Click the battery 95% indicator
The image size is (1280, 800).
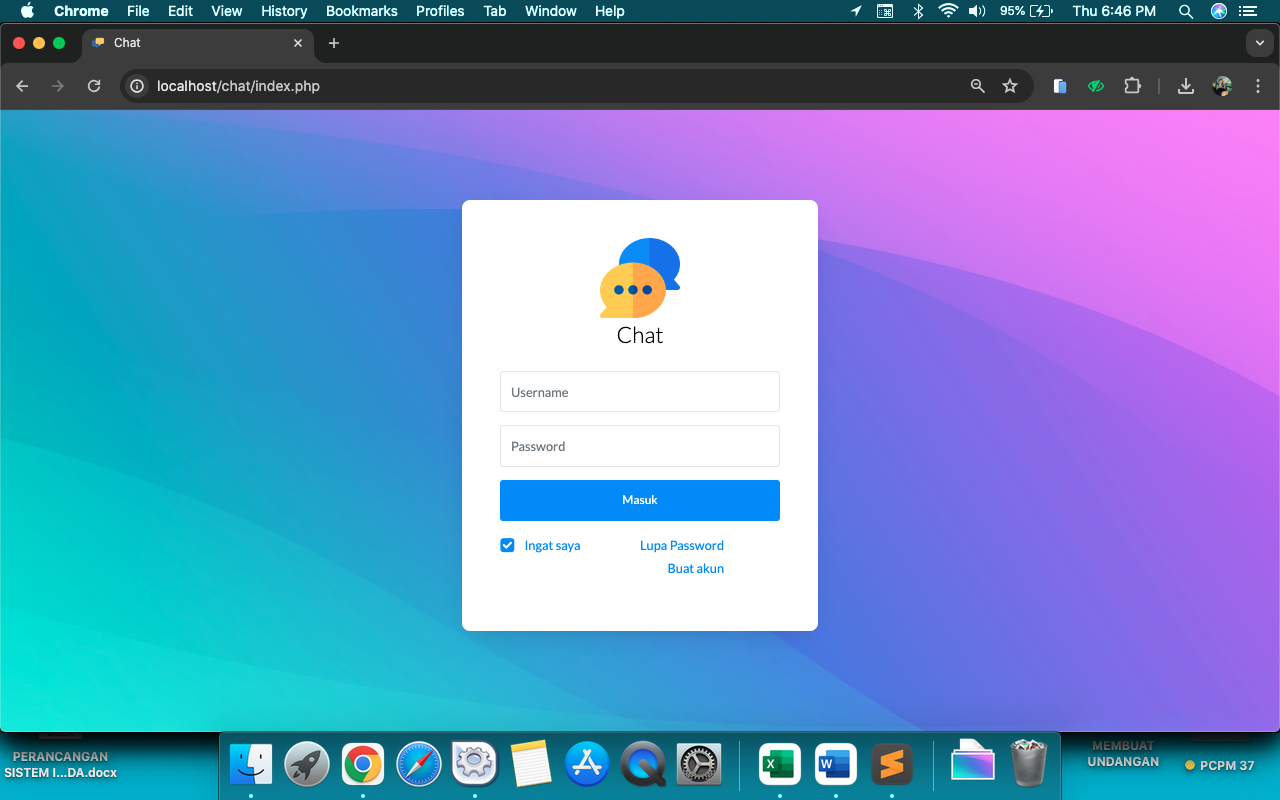pos(1026,11)
